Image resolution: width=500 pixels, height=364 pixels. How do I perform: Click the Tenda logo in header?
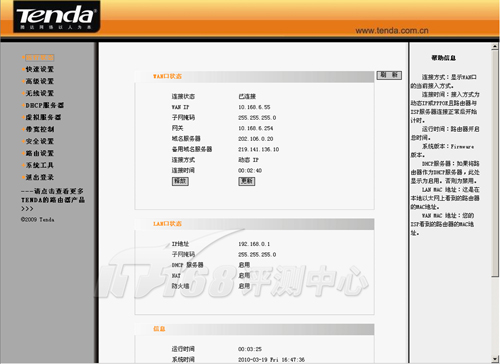click(x=57, y=17)
